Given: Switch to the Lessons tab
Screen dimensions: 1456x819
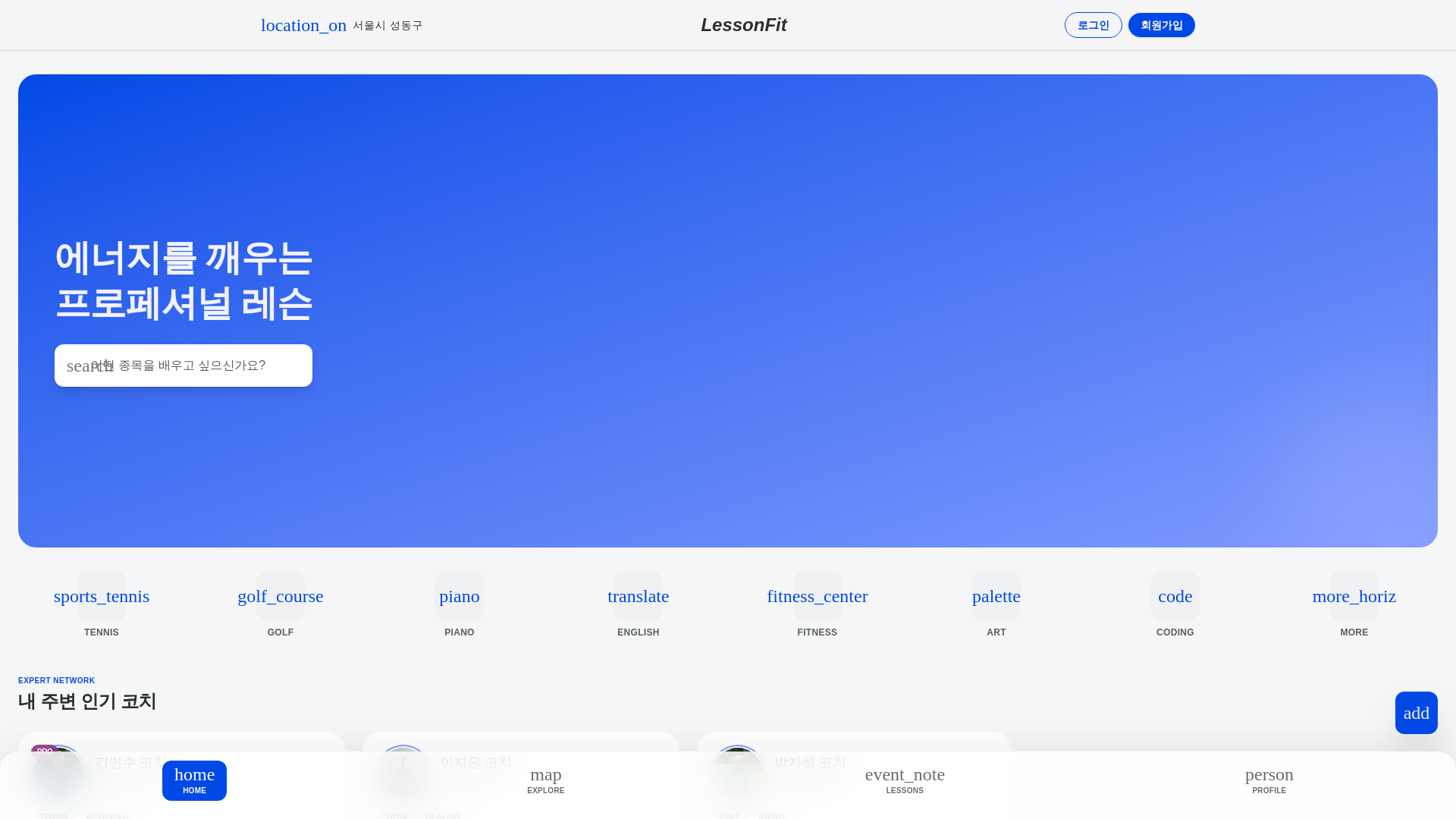Looking at the screenshot, I should coord(905,780).
